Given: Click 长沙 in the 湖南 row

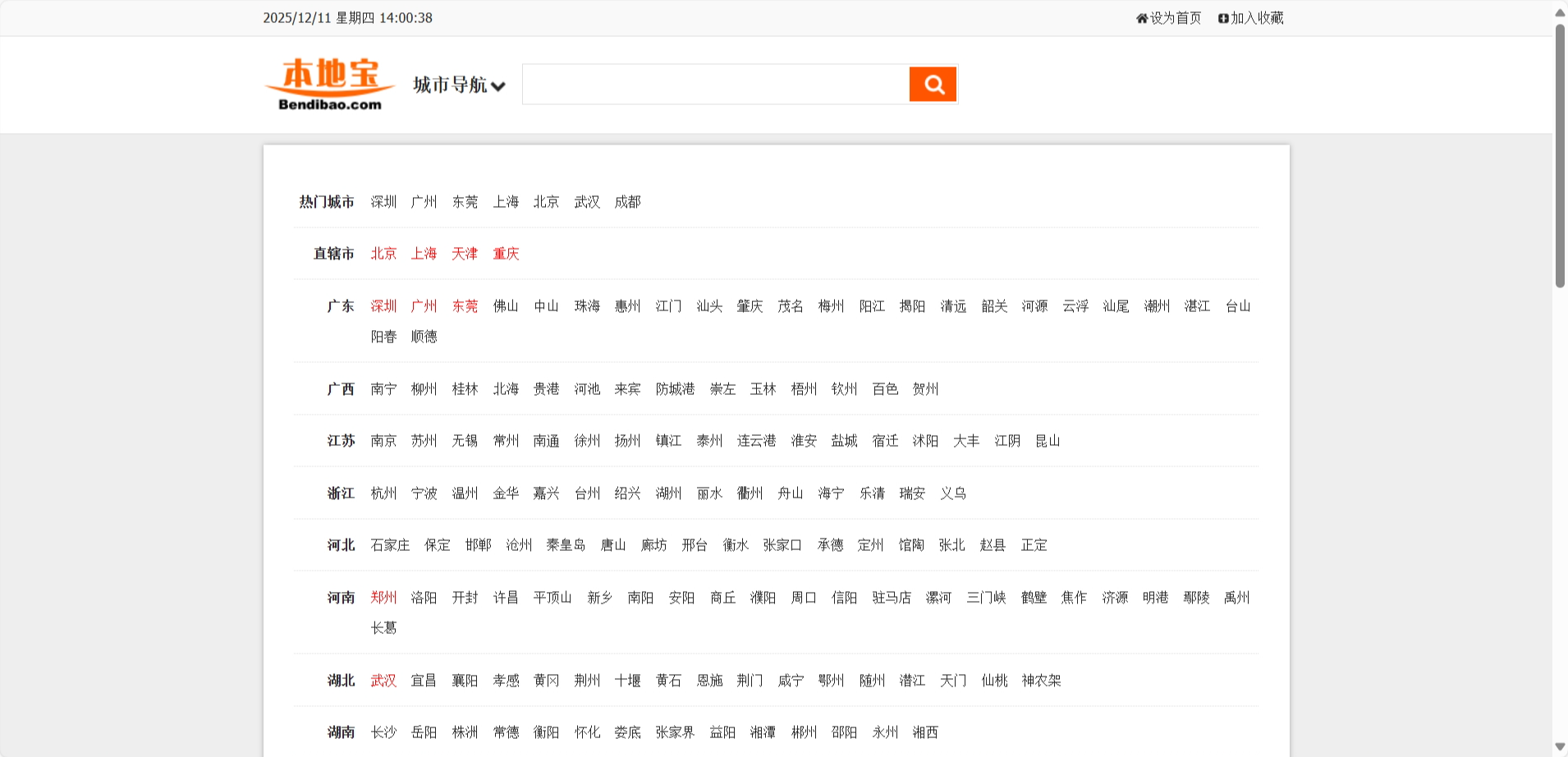Looking at the screenshot, I should (383, 732).
